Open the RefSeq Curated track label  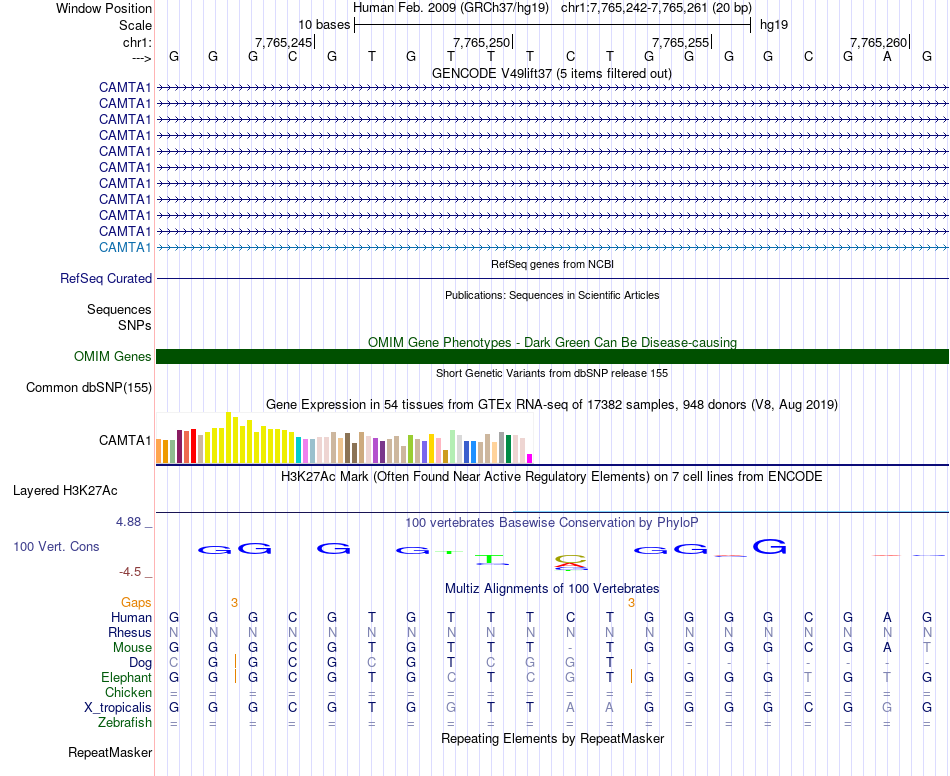(x=106, y=279)
